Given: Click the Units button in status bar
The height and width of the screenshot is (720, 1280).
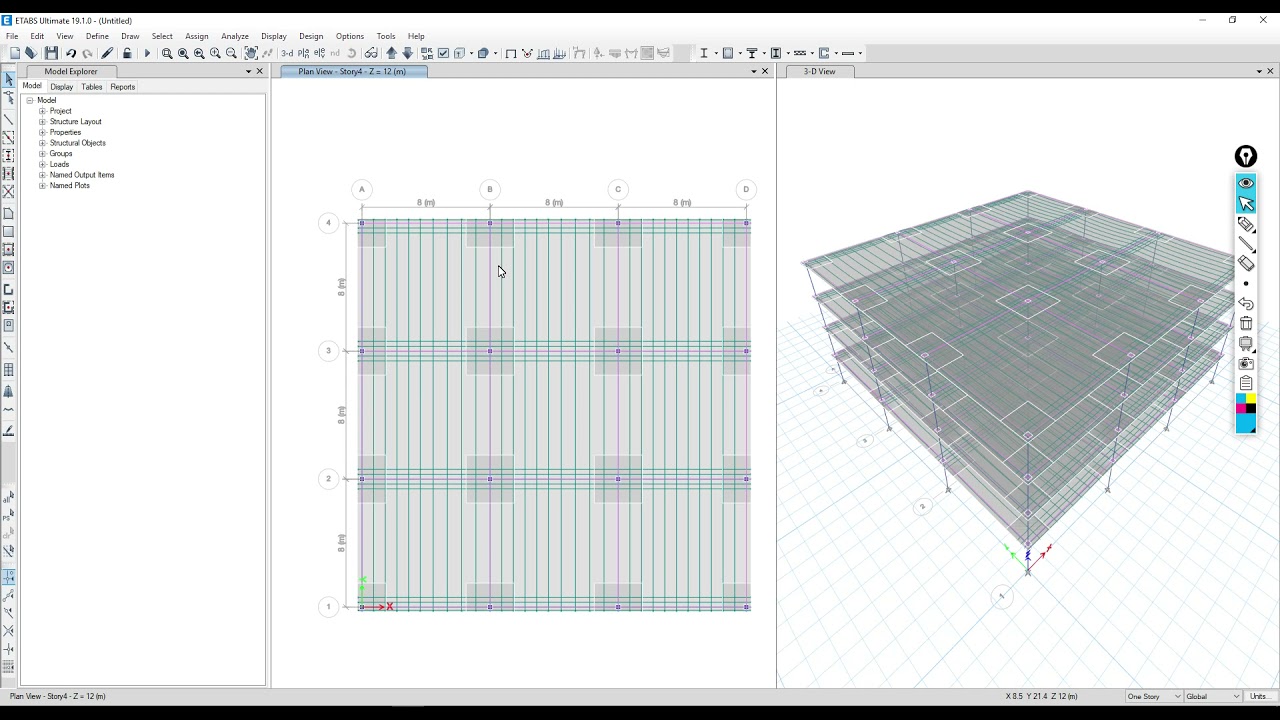Looking at the screenshot, I should [1259, 696].
